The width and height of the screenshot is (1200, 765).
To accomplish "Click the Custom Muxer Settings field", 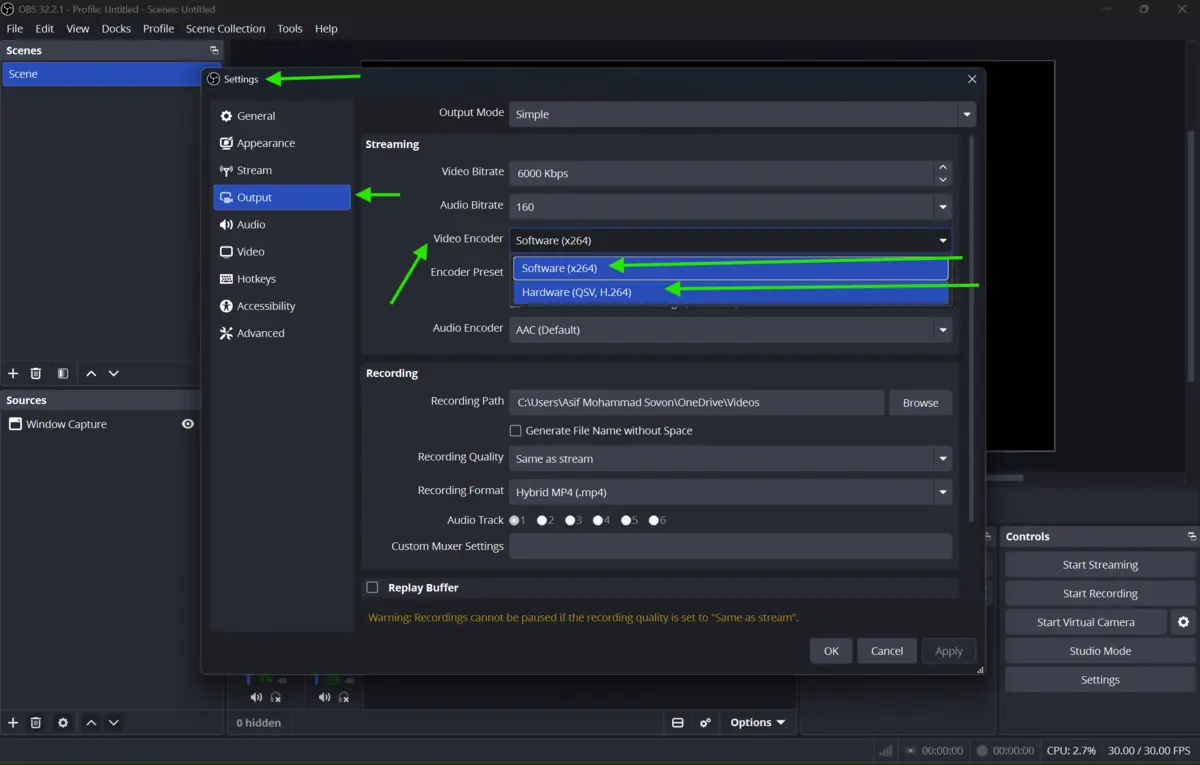I will pos(730,546).
